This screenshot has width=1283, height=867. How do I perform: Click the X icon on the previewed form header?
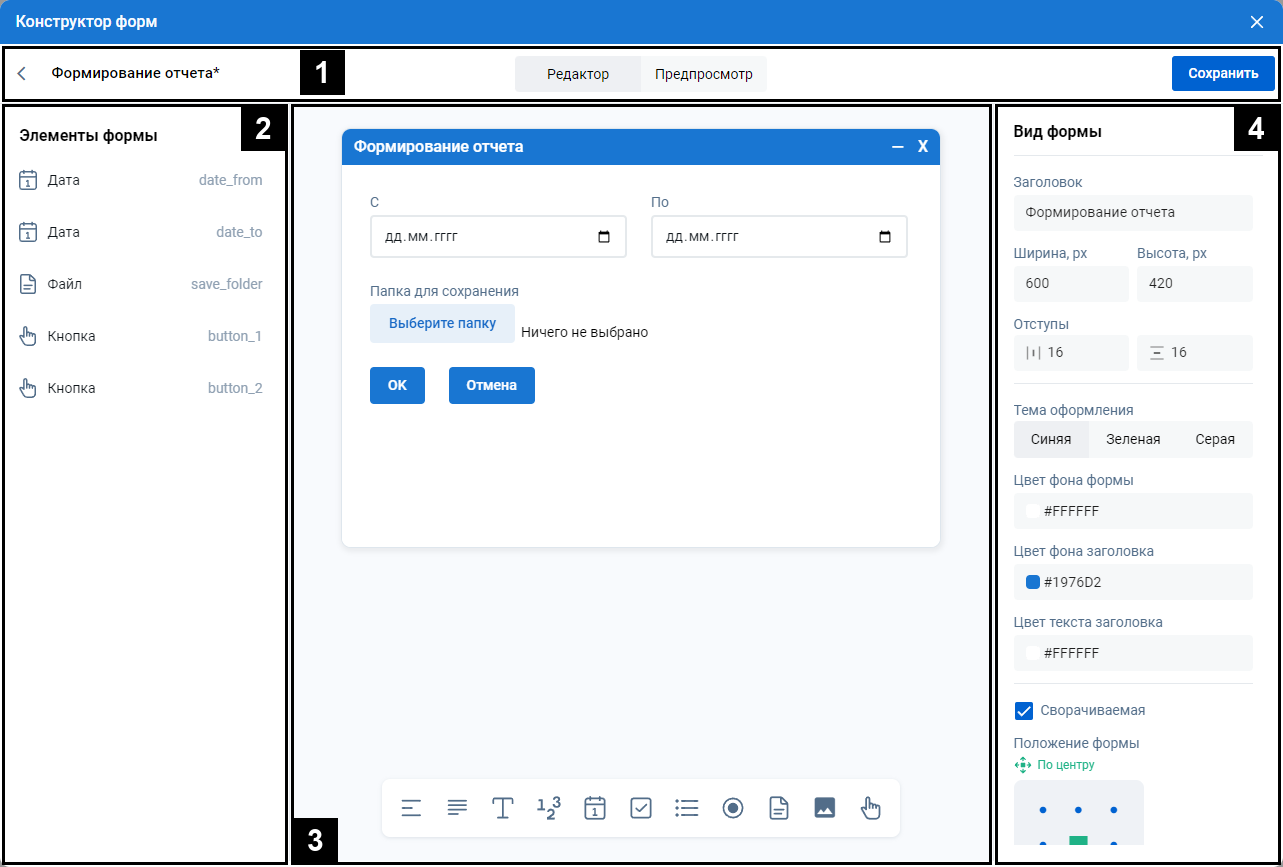click(923, 147)
